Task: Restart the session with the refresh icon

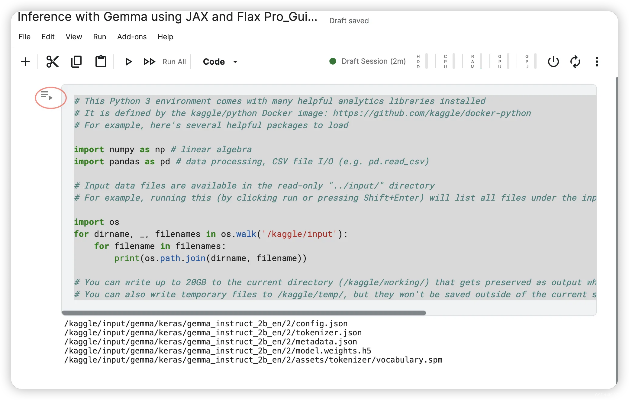Action: [x=575, y=61]
